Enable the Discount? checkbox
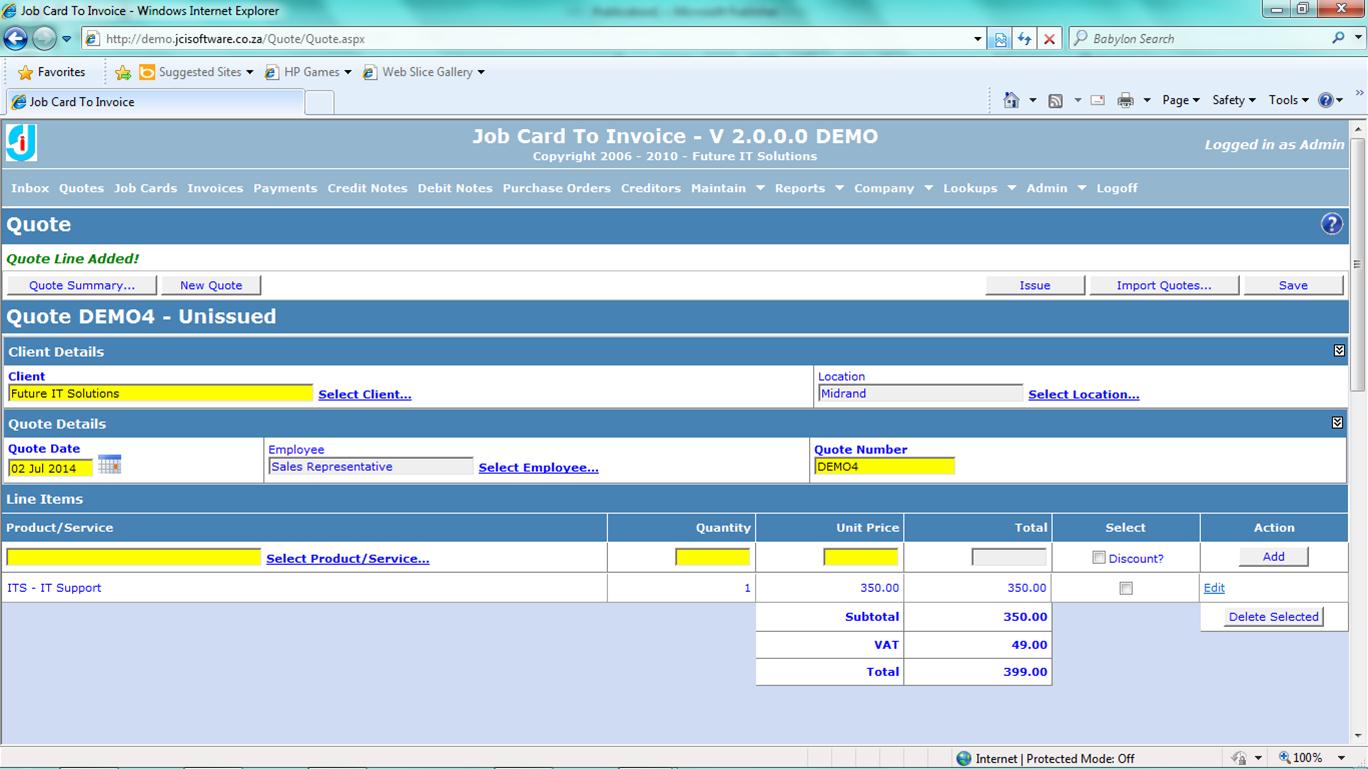 (x=1099, y=558)
